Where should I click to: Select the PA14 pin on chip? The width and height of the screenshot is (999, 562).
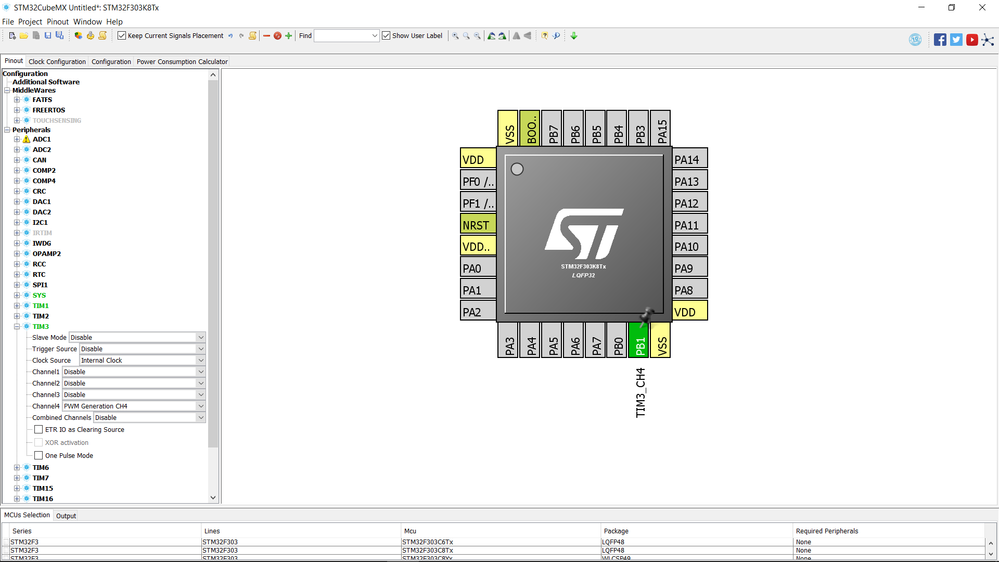[x=690, y=159]
